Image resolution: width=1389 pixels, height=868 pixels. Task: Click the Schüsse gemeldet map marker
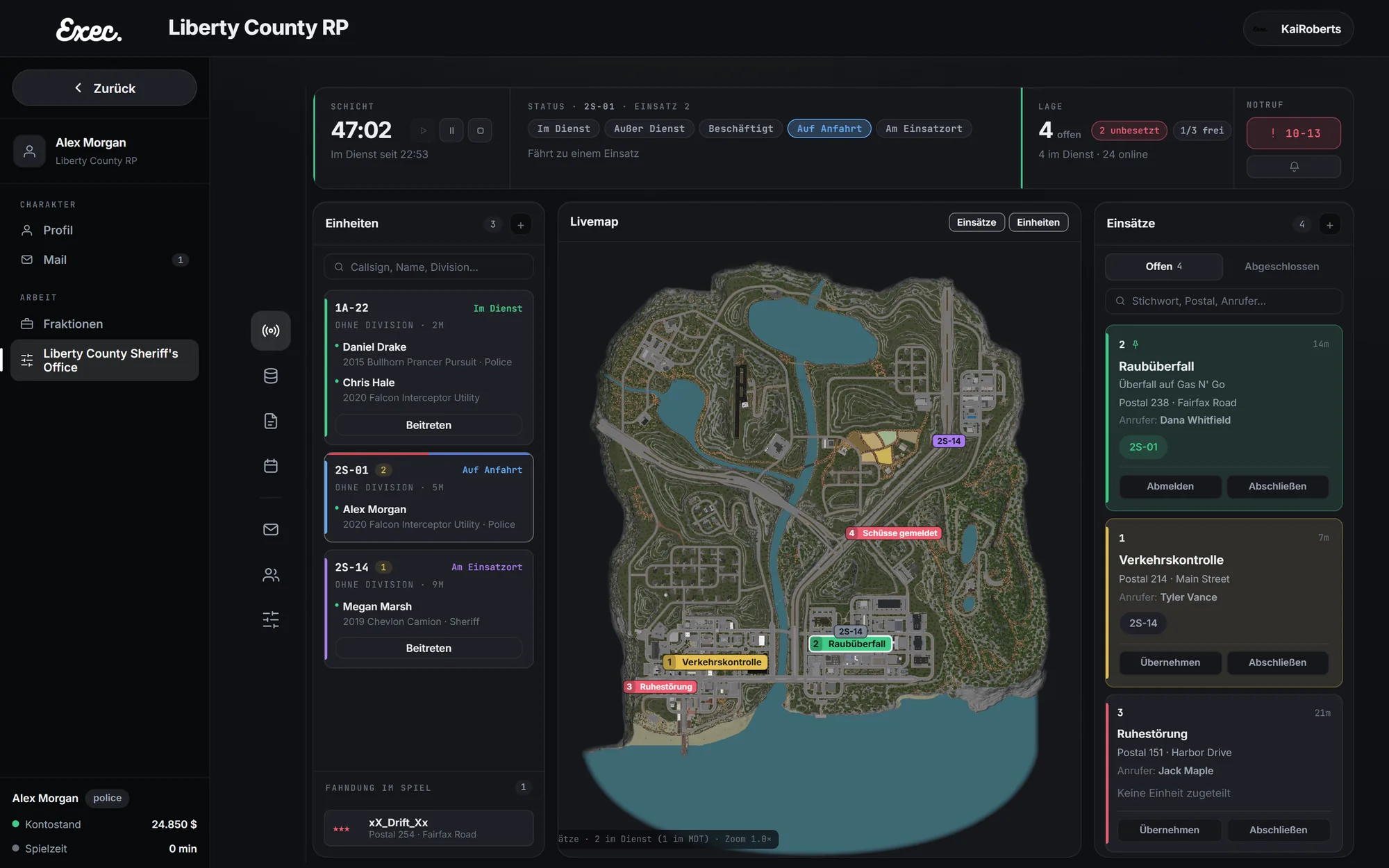892,533
